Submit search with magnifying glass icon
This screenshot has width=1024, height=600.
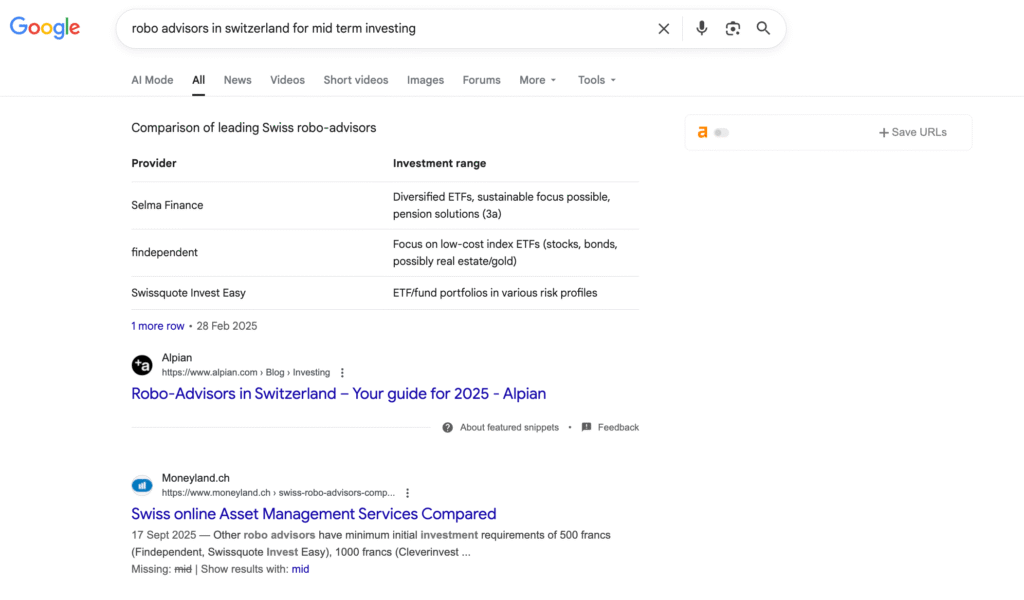click(763, 29)
